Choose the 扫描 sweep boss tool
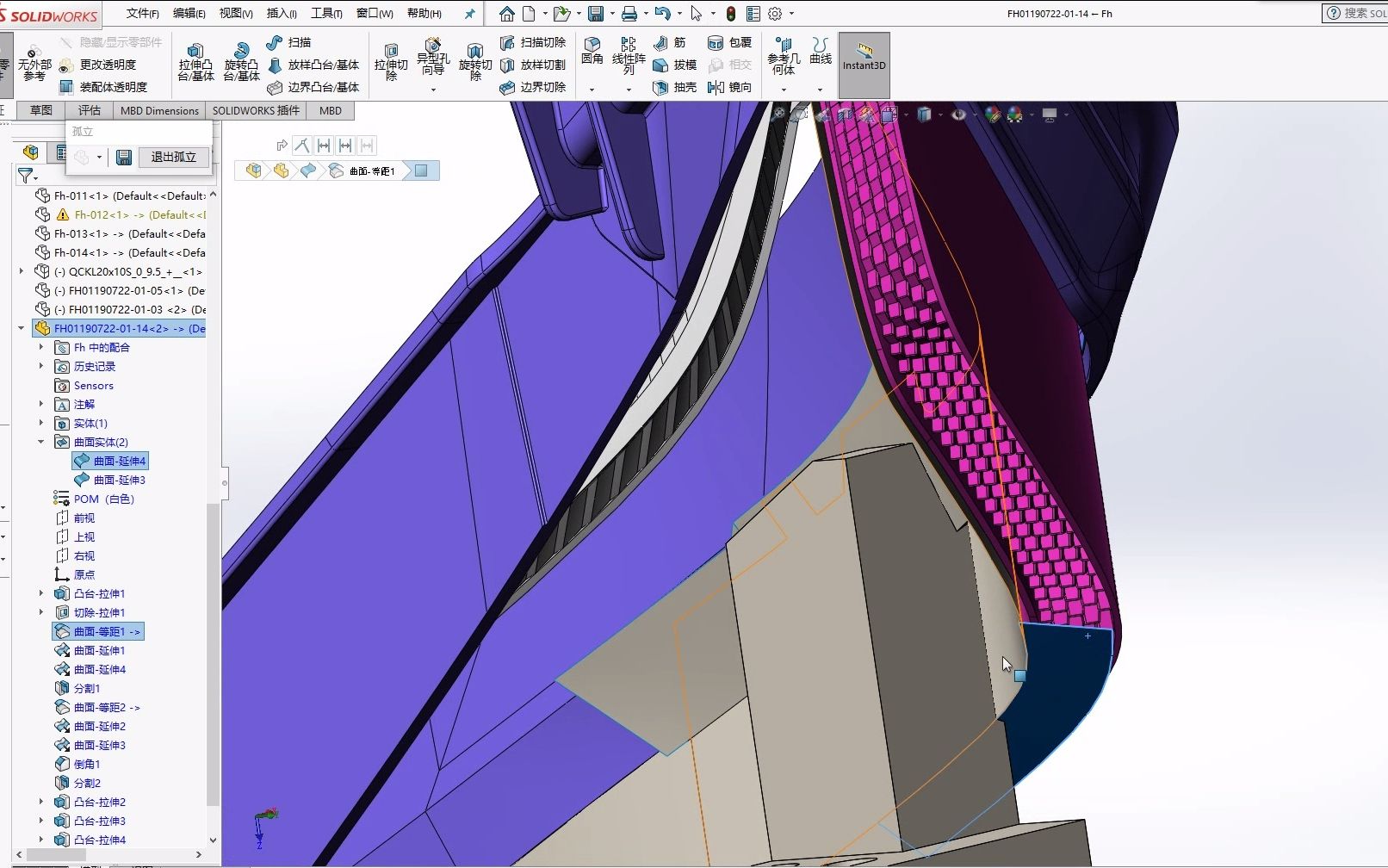 (x=289, y=42)
